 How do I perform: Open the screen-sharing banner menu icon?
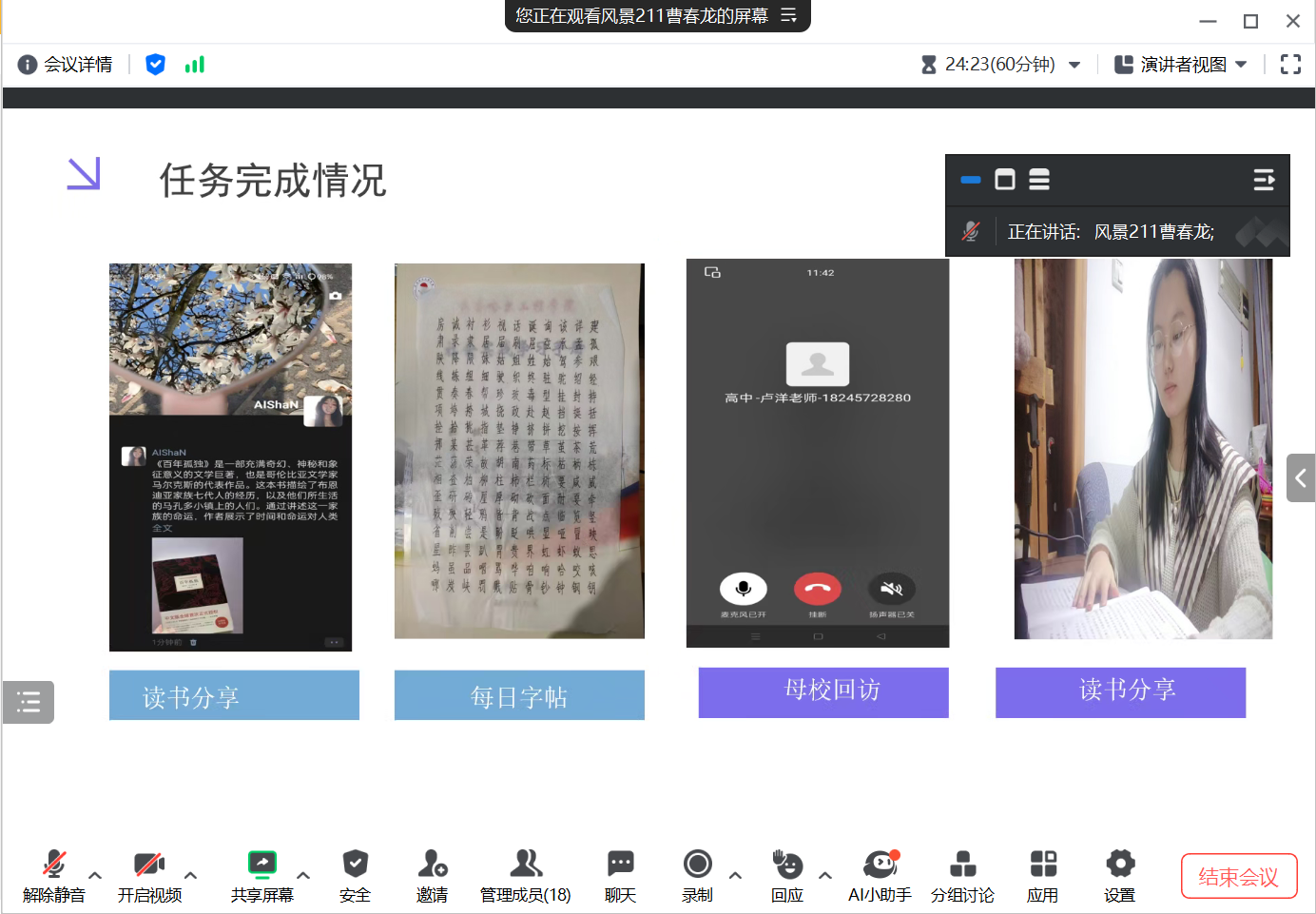coord(789,15)
